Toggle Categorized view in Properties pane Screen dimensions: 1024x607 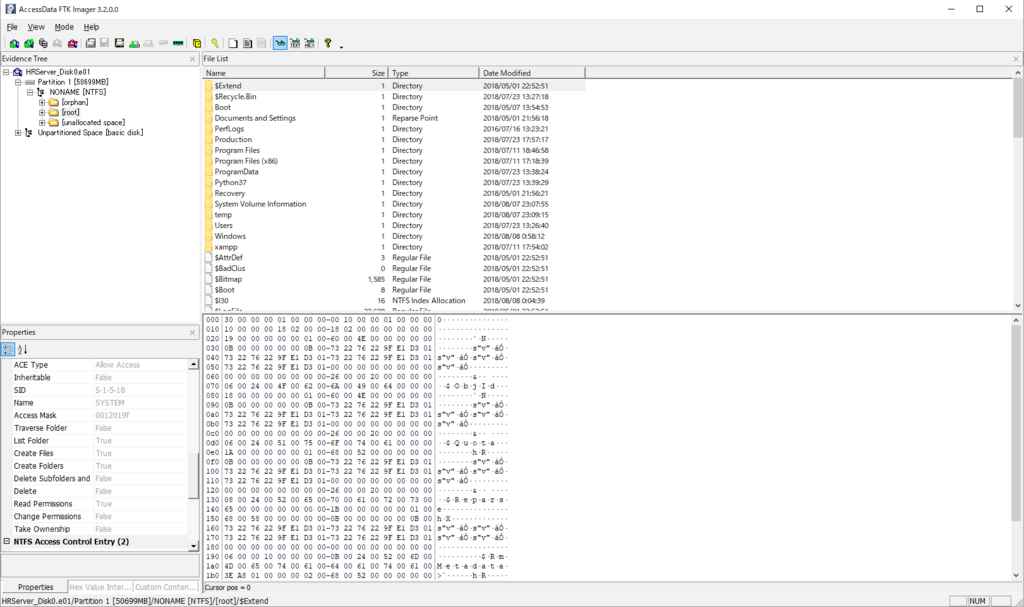[8, 350]
